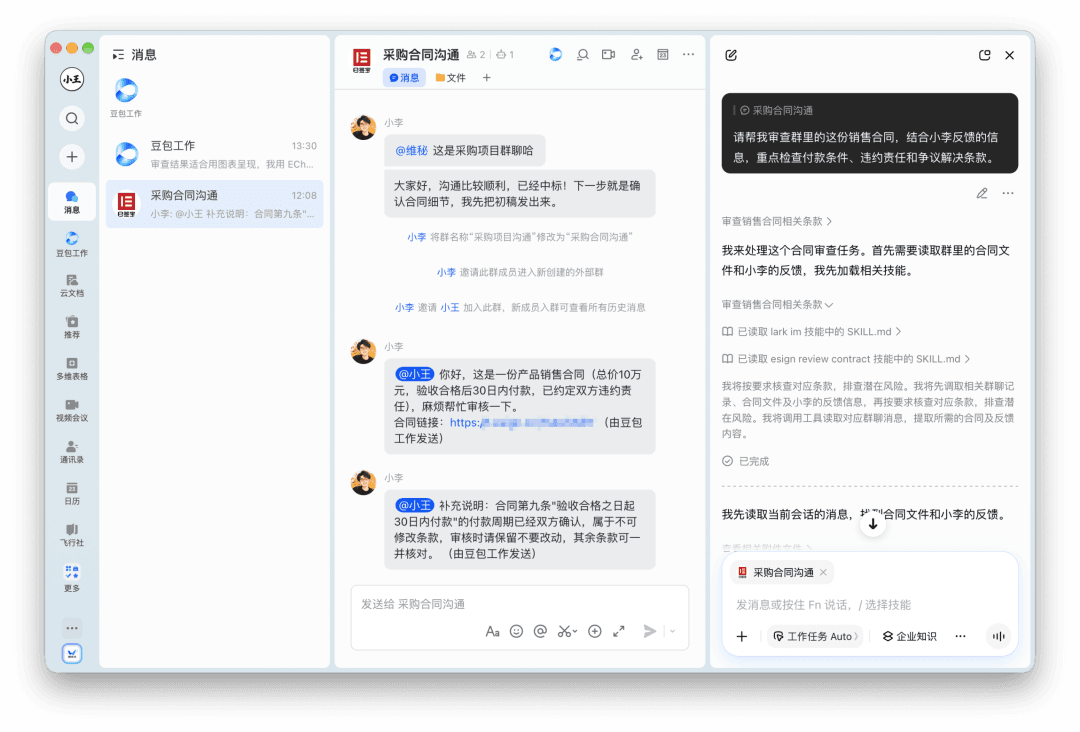
Task: Pop out the assistant panel window
Action: pyautogui.click(x=984, y=55)
